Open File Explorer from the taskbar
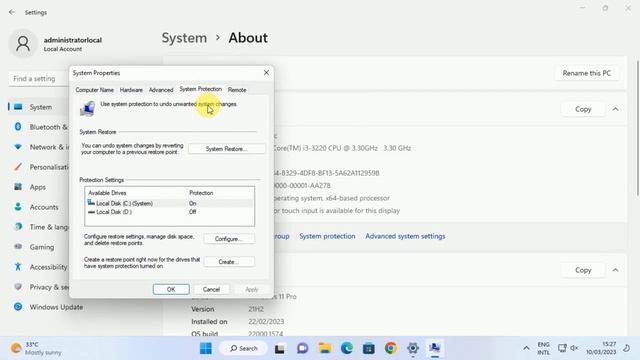Image resolution: width=640 pixels, height=360 pixels. (x=325, y=348)
